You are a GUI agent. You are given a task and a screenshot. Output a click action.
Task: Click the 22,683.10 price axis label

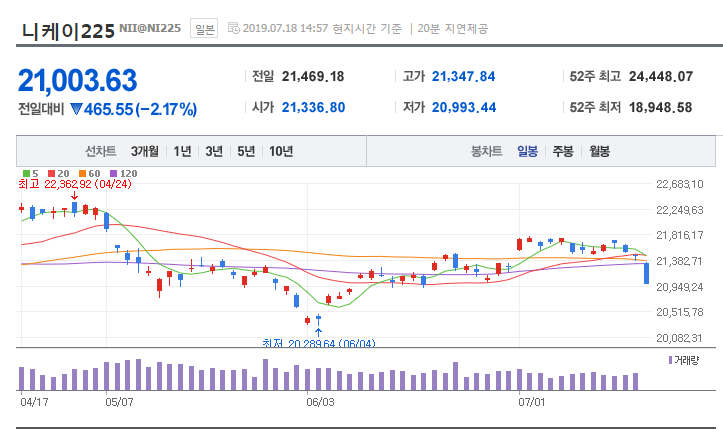point(680,184)
